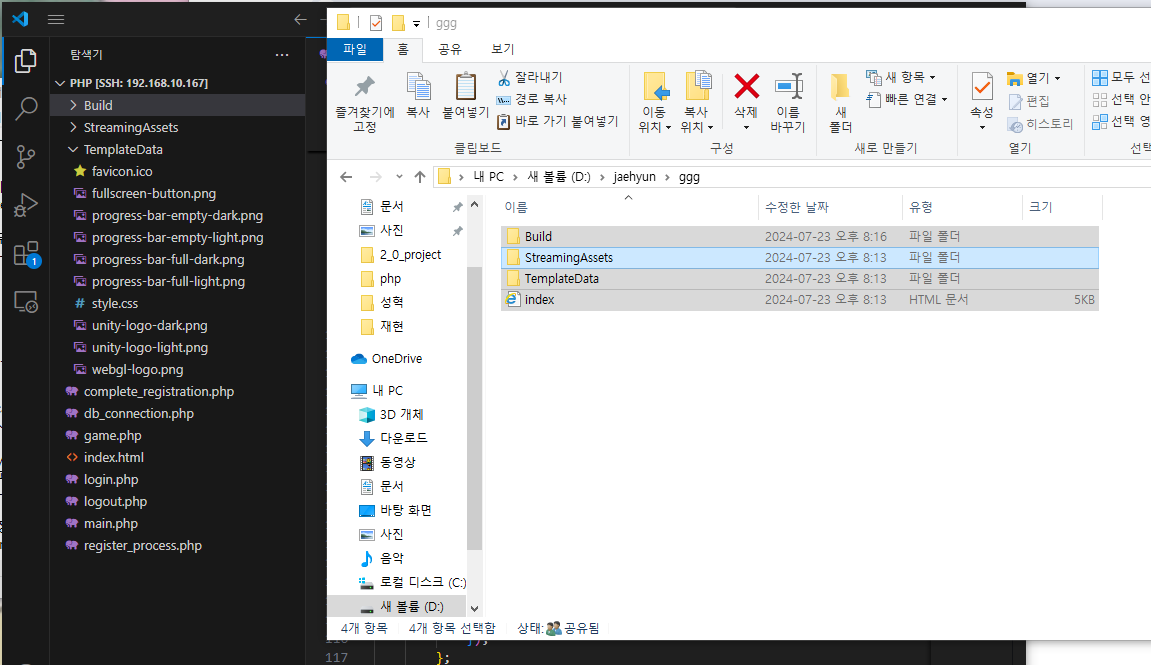Click Select all (모두 선택) in ribbon
The height and width of the screenshot is (665, 1151).
pyautogui.click(x=1121, y=77)
